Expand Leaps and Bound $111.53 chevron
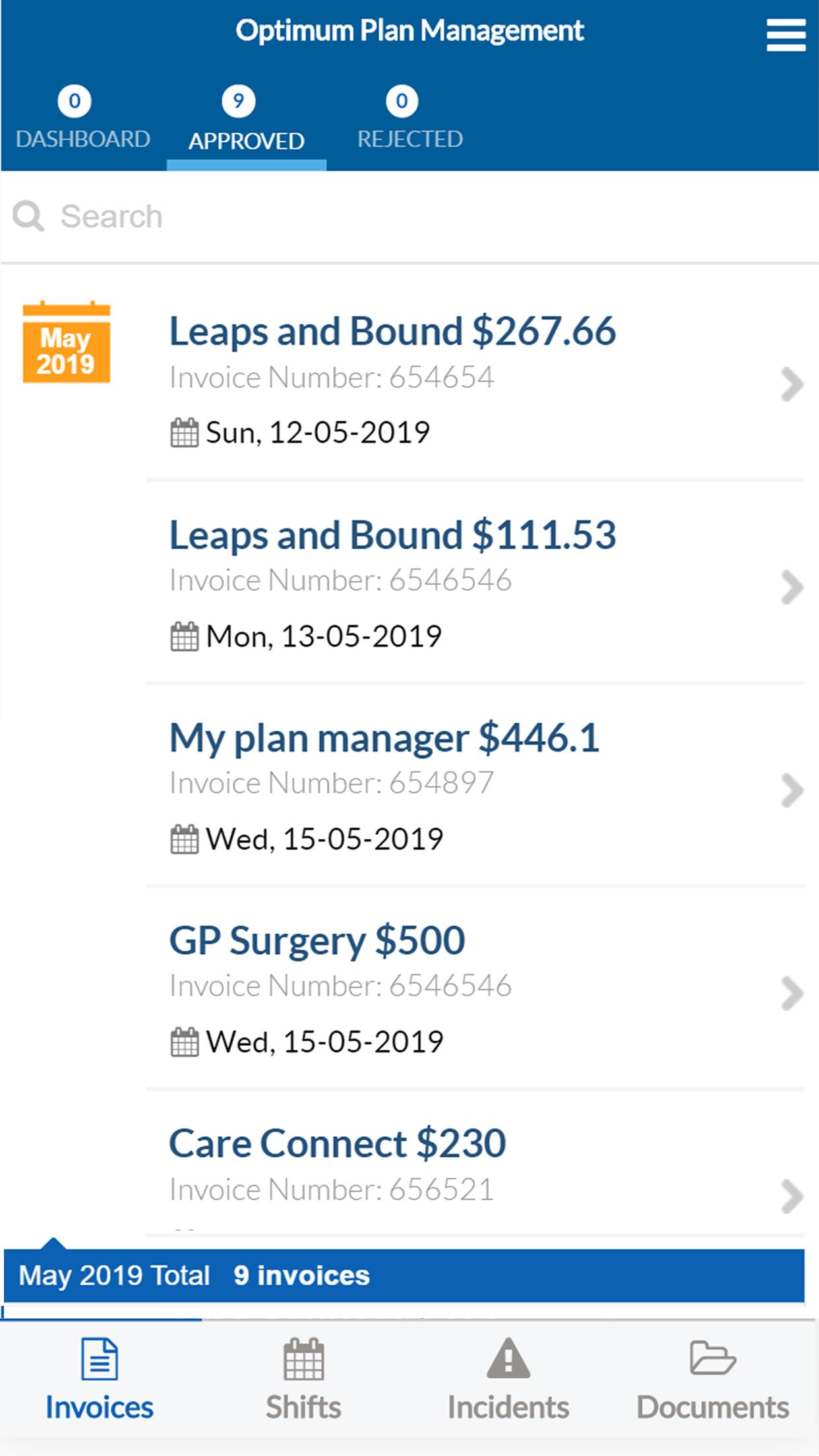 point(791,588)
